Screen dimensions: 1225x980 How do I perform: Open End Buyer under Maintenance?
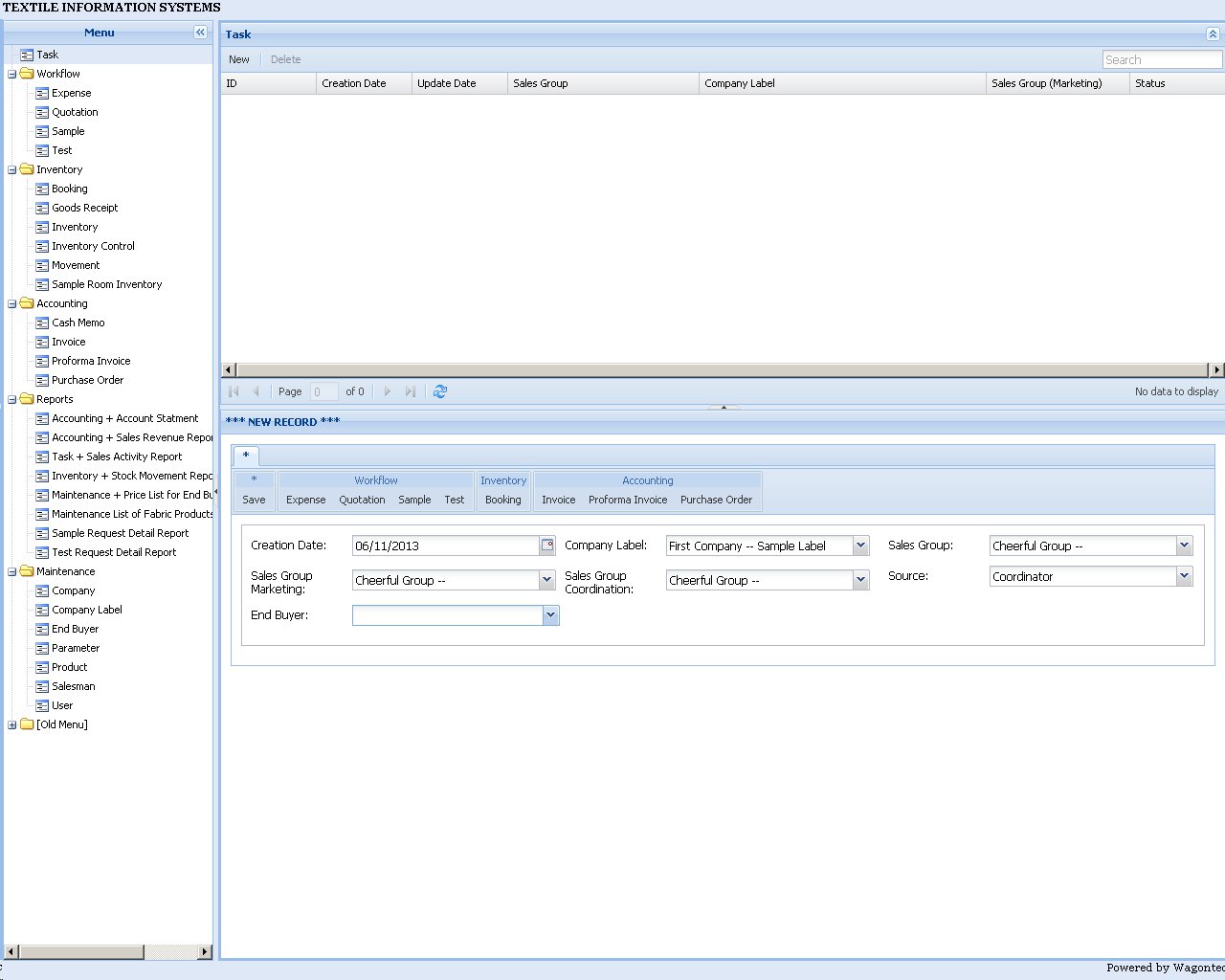[x=76, y=629]
